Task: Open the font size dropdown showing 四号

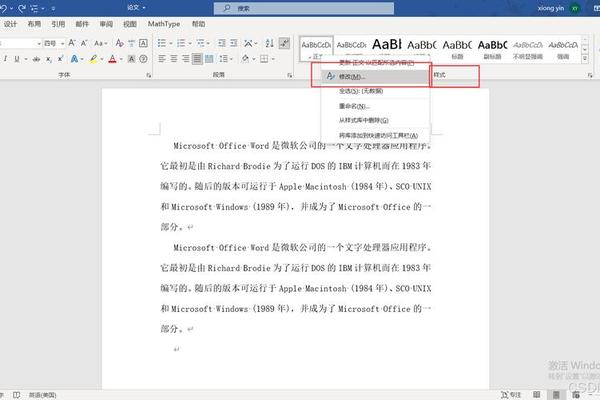Action: pos(62,44)
